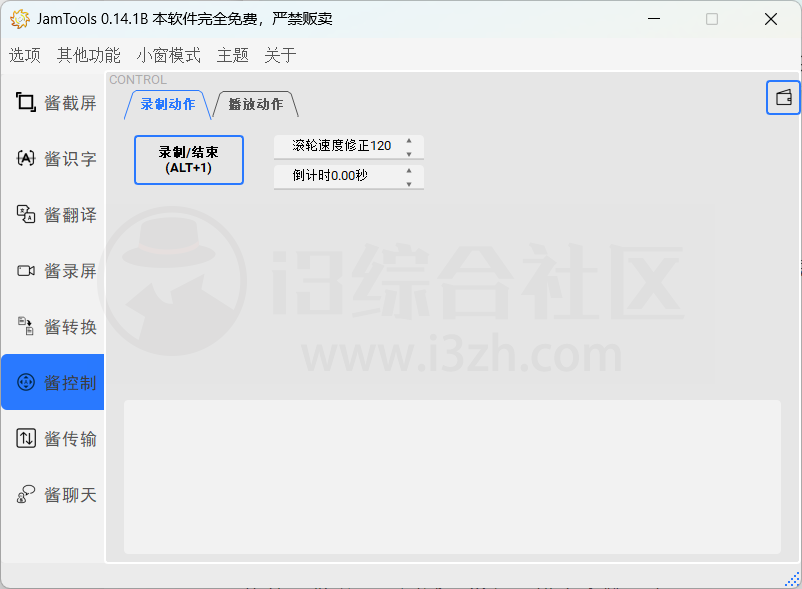Select the 酱识字 sidebar label
This screenshot has width=802, height=589.
point(71,158)
